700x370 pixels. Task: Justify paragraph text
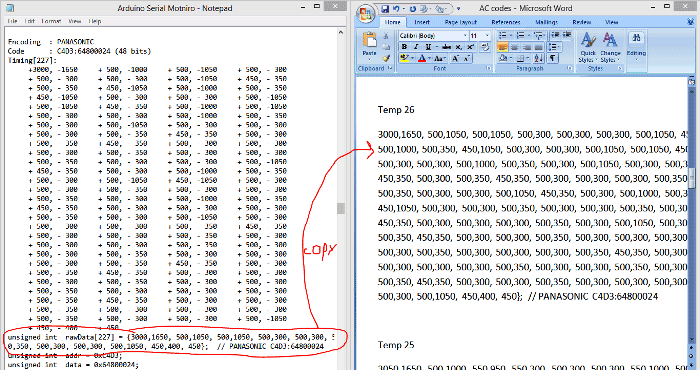[x=538, y=47]
